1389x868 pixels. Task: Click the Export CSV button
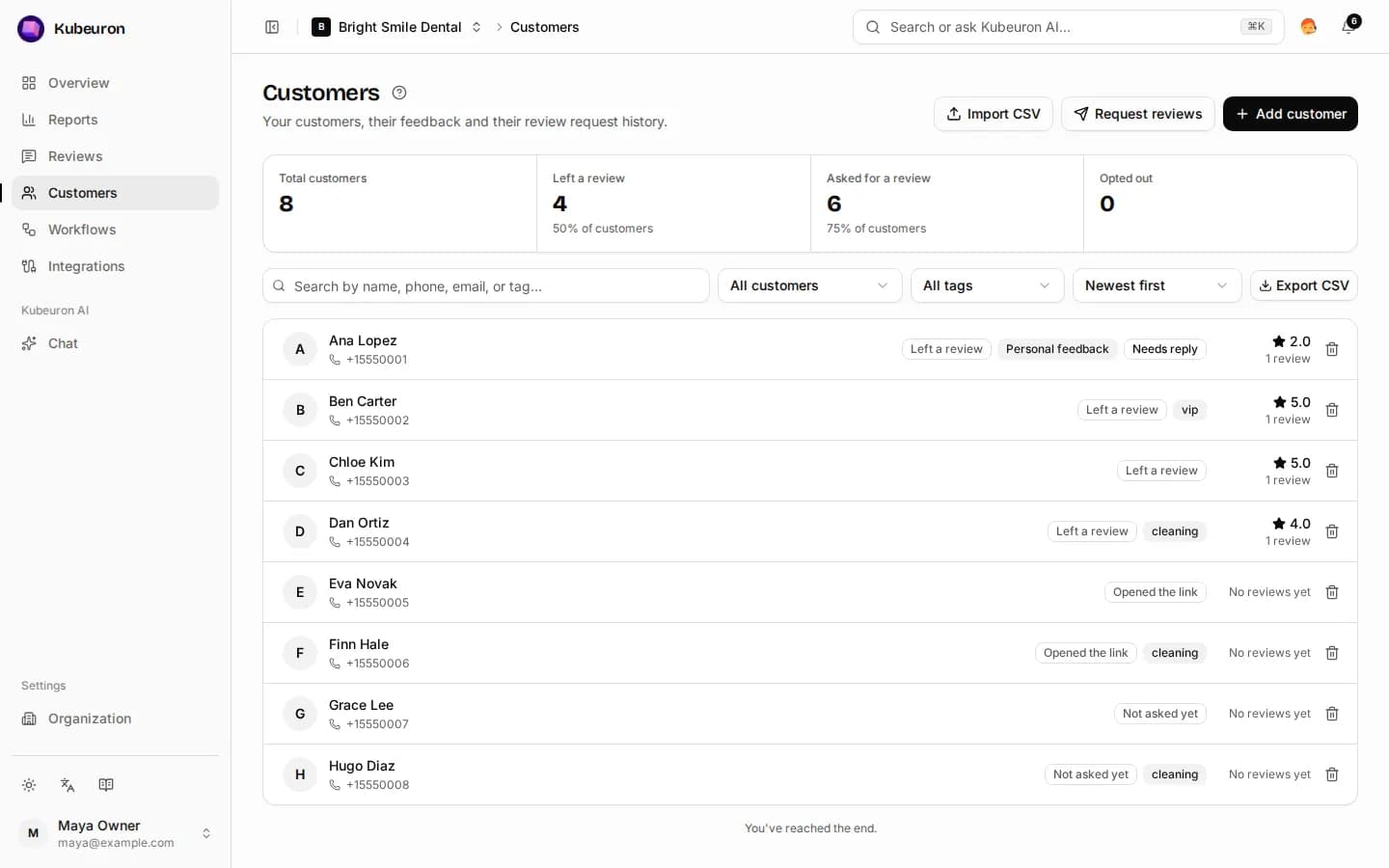(1303, 285)
